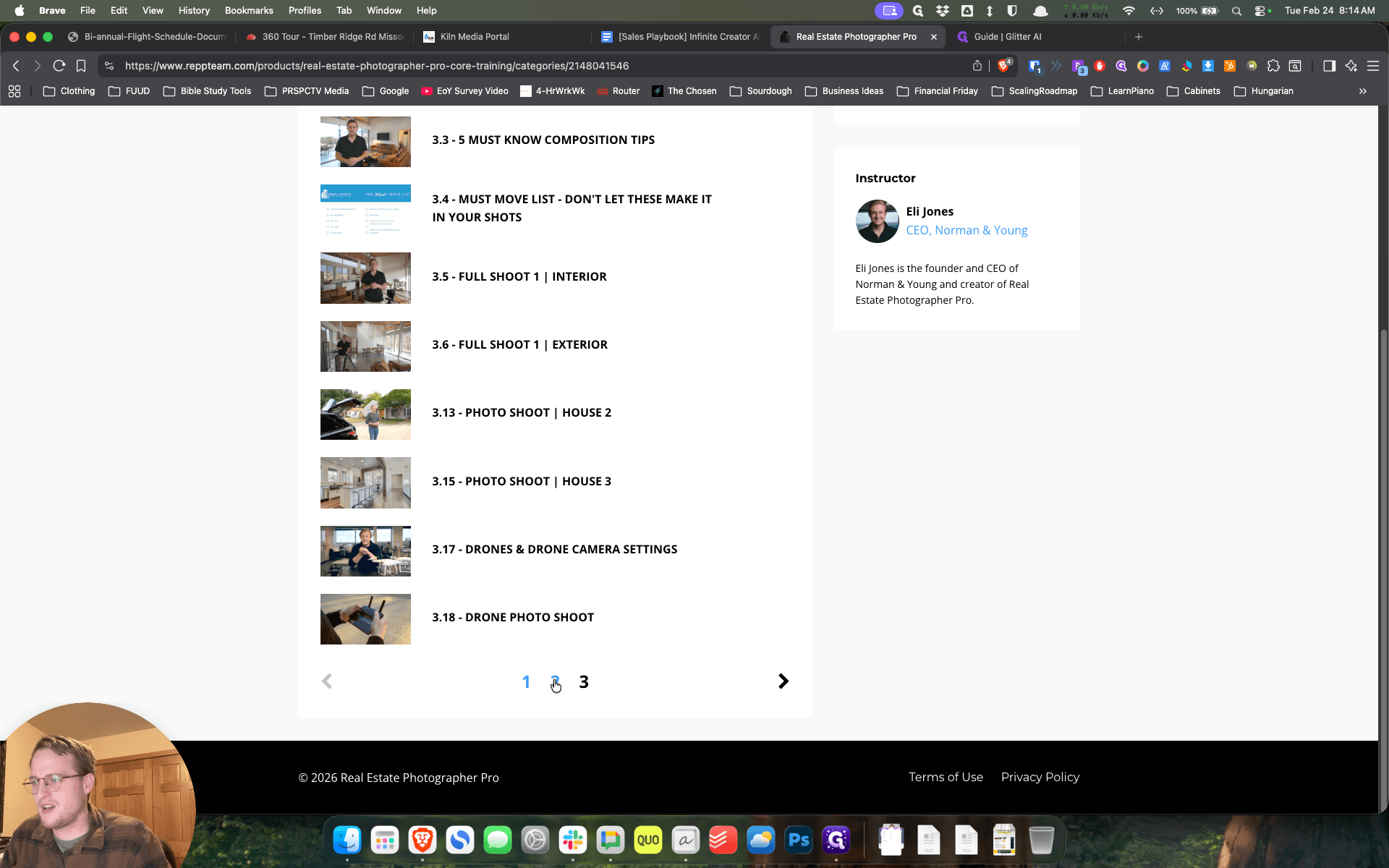
Task: Expand the Hungarian bookmarks folder
Action: coord(1264,91)
